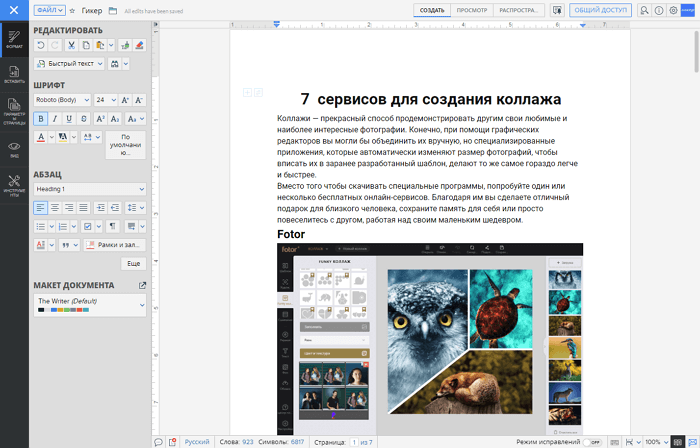700x448 pixels.
Task: Open the font size 24 dropdown
Action: (106, 100)
